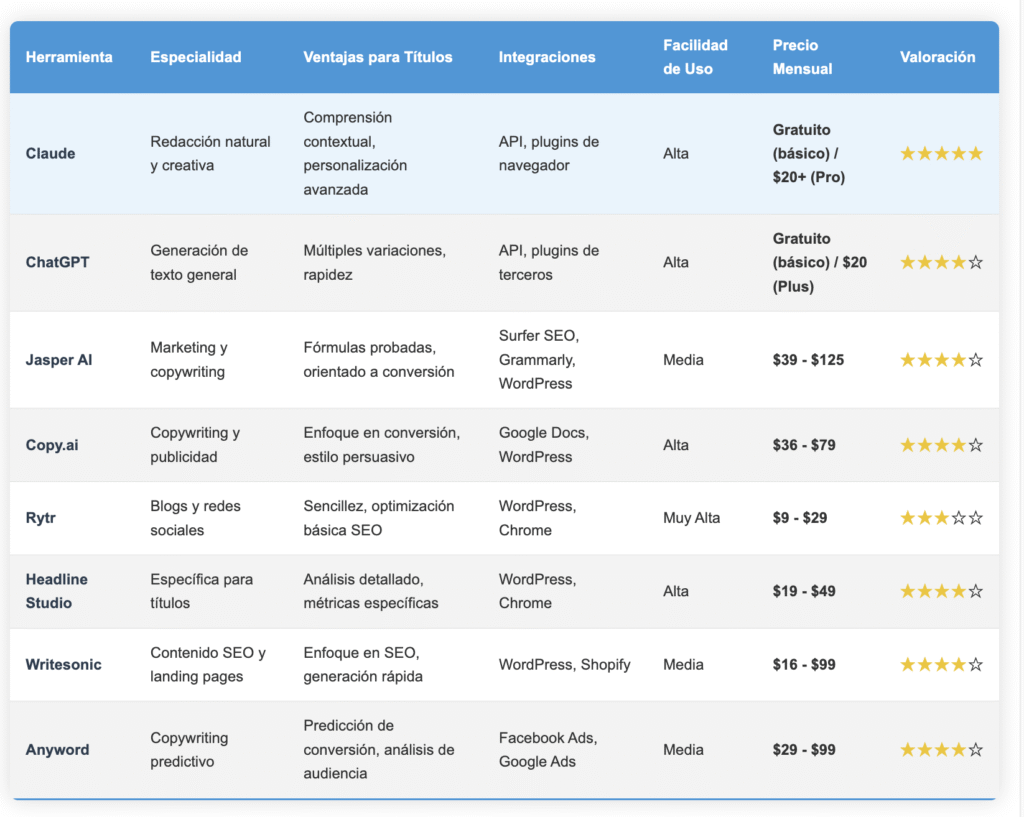Select the ChatGPT tool name
1024x817 pixels.
57,263
